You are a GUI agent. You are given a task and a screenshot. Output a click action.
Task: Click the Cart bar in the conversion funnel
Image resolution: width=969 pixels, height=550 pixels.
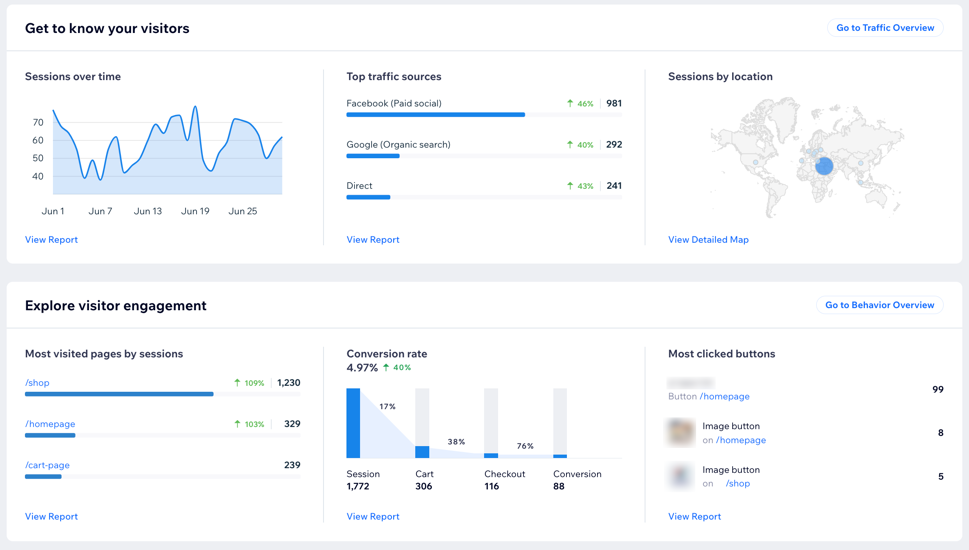[x=422, y=423]
